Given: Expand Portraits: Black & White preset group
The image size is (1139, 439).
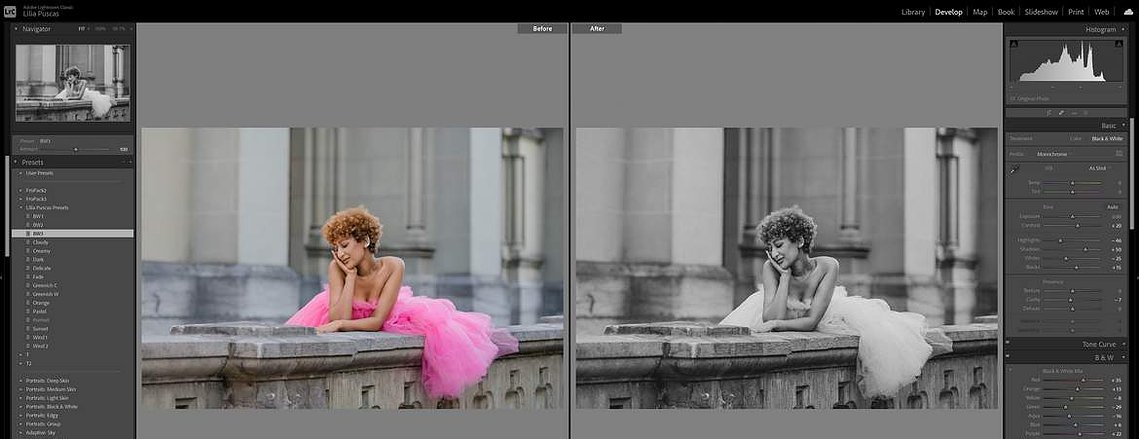Looking at the screenshot, I should (x=20, y=407).
